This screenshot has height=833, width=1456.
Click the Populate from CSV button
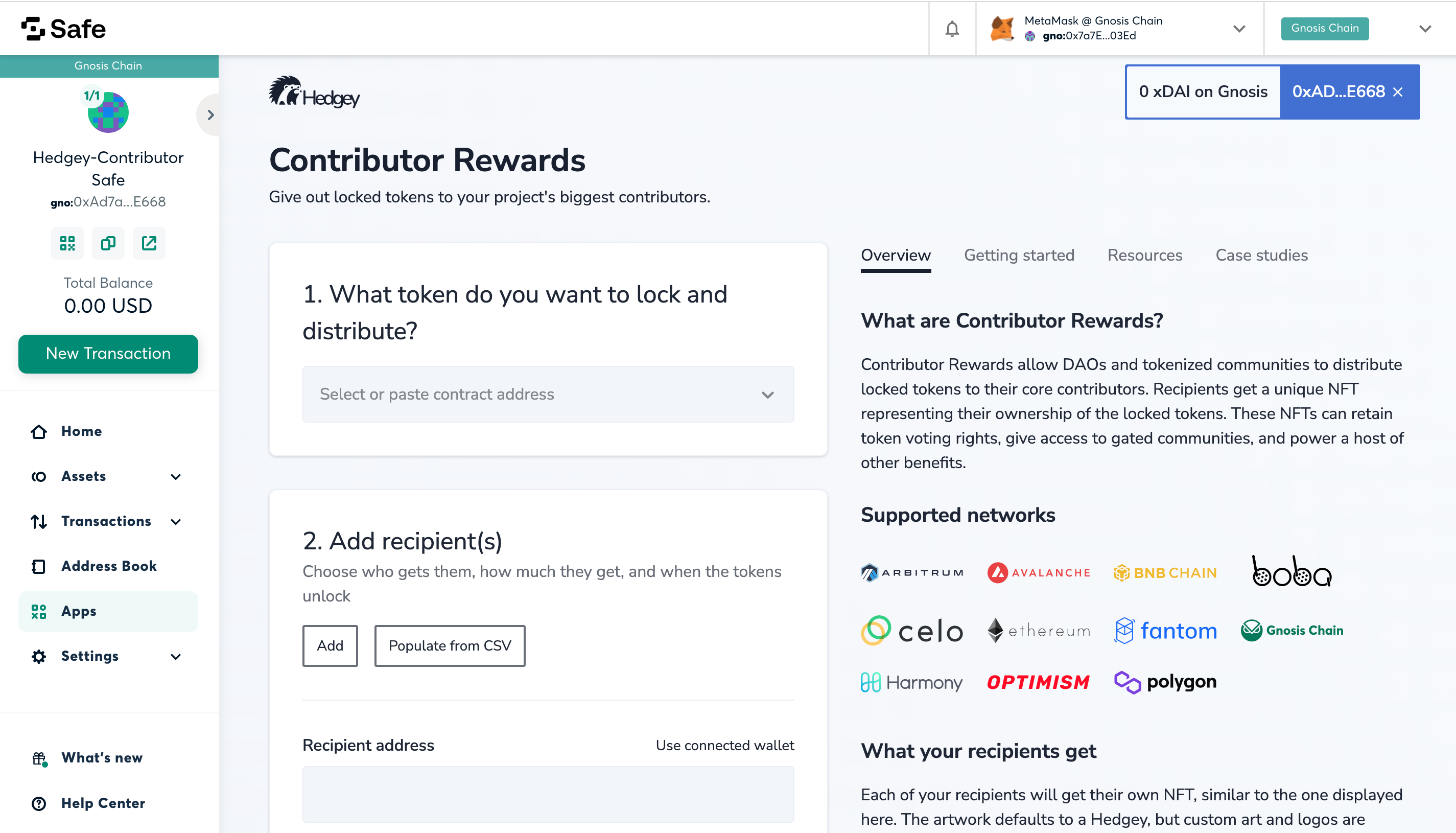point(450,645)
